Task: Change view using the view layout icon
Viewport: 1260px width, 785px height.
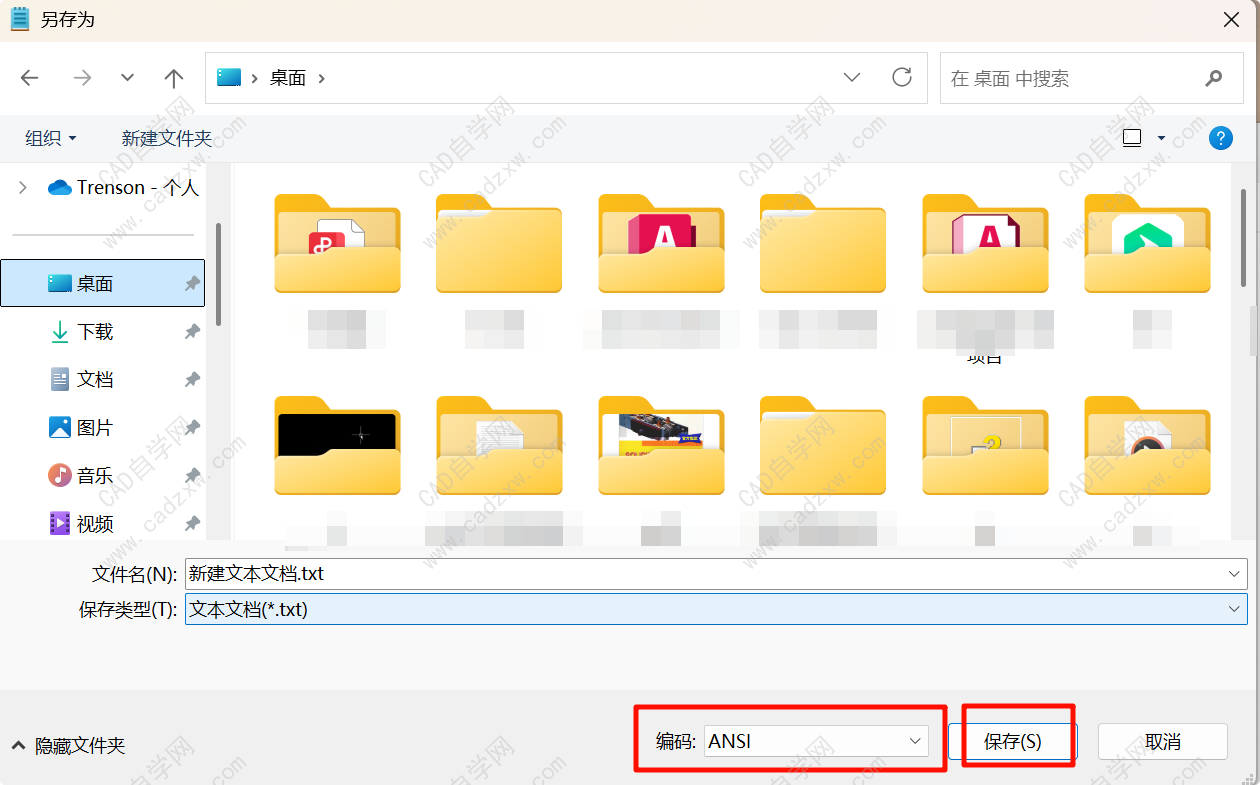Action: 1132,138
